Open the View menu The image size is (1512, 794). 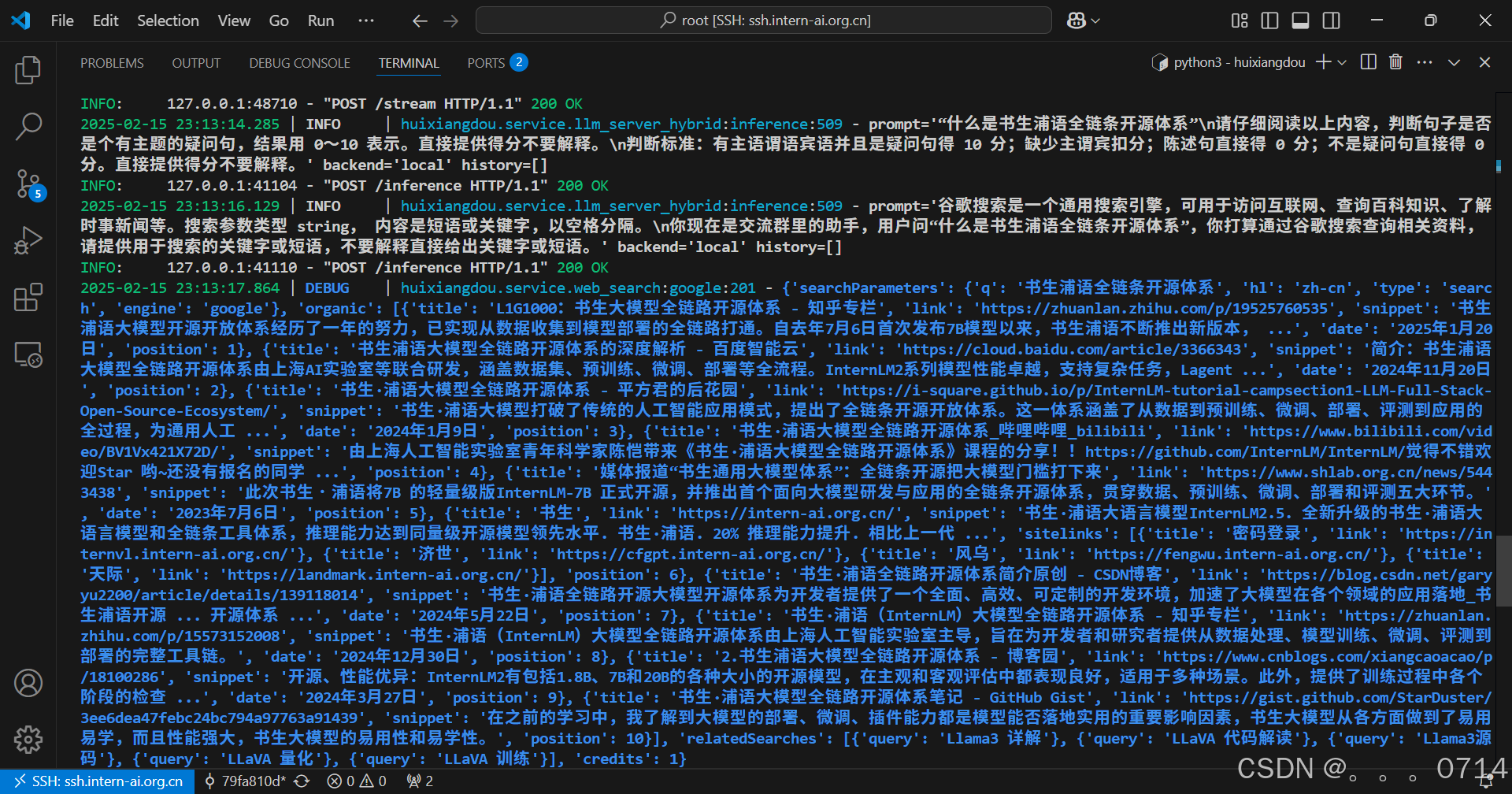click(234, 21)
